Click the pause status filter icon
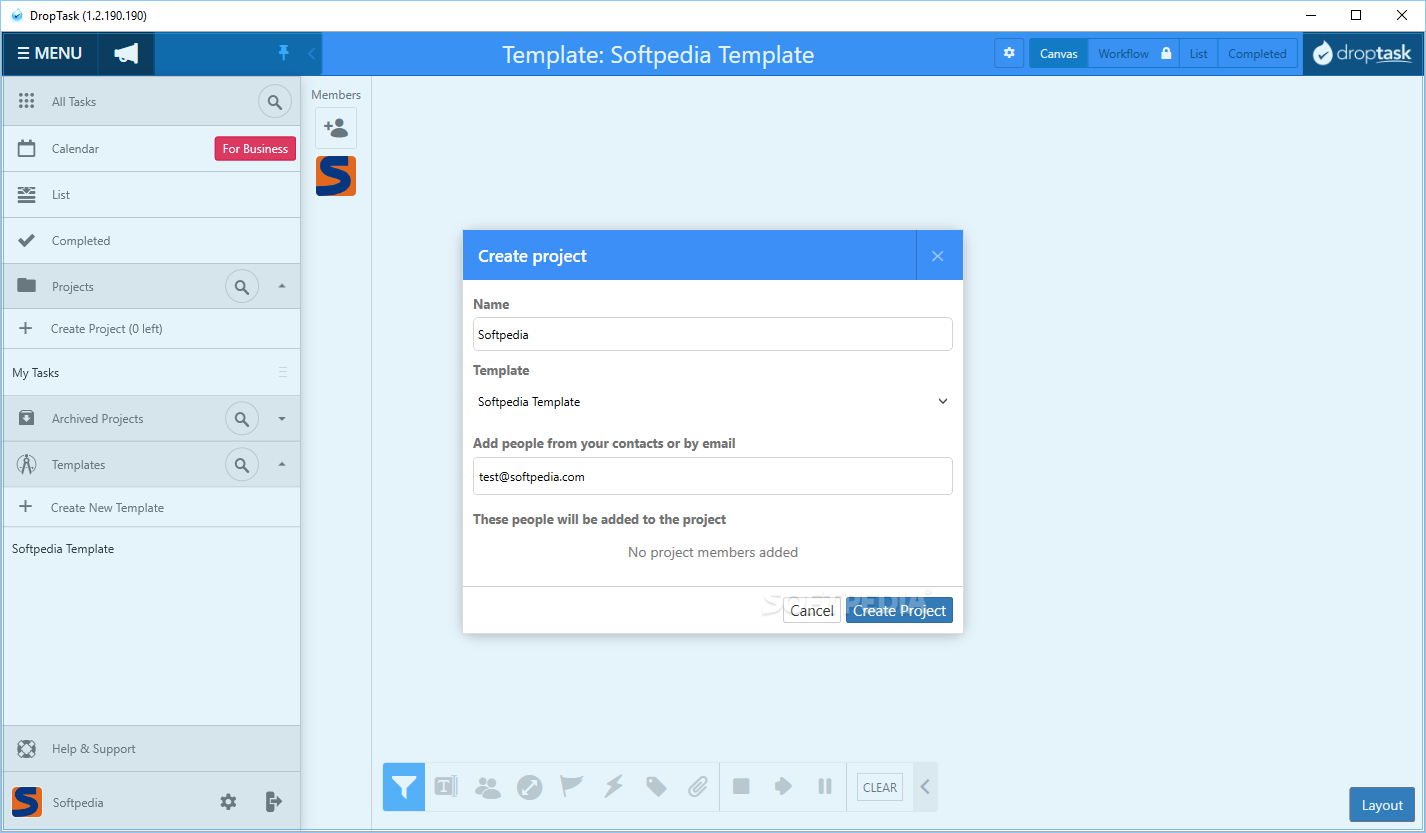The height and width of the screenshot is (833, 1426). 825,787
